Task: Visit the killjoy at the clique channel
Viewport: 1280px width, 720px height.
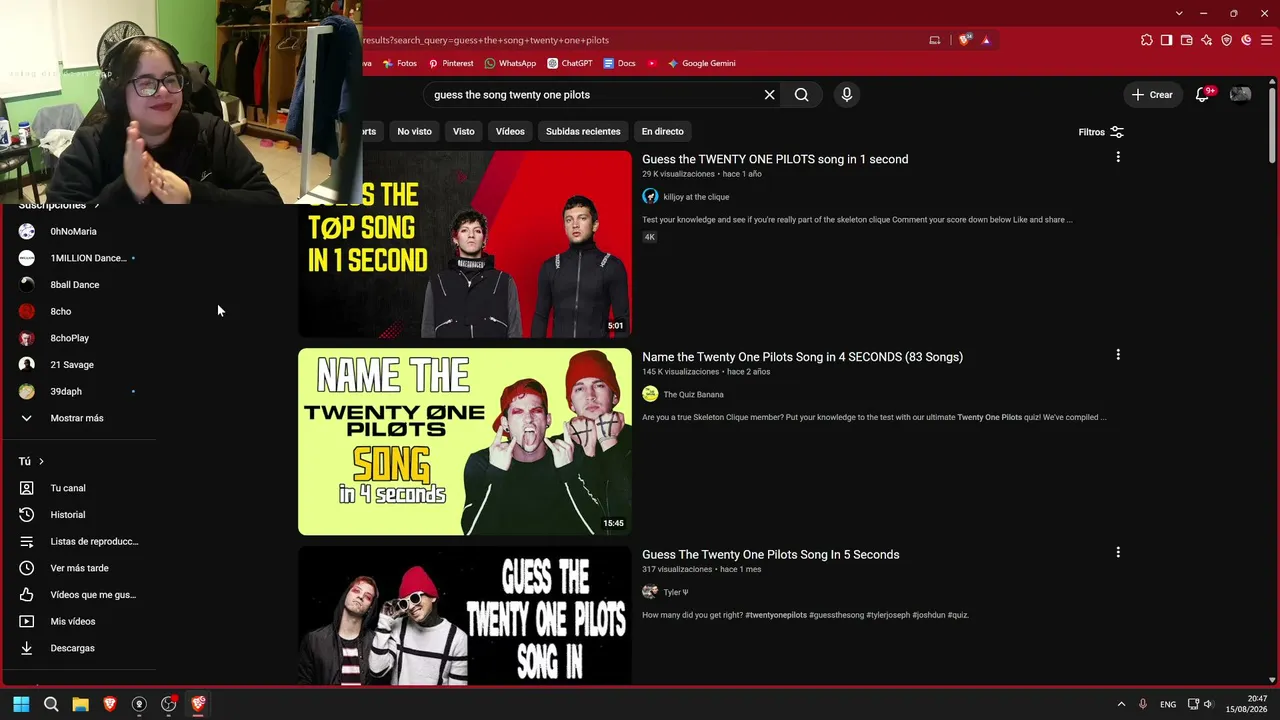Action: coord(696,197)
